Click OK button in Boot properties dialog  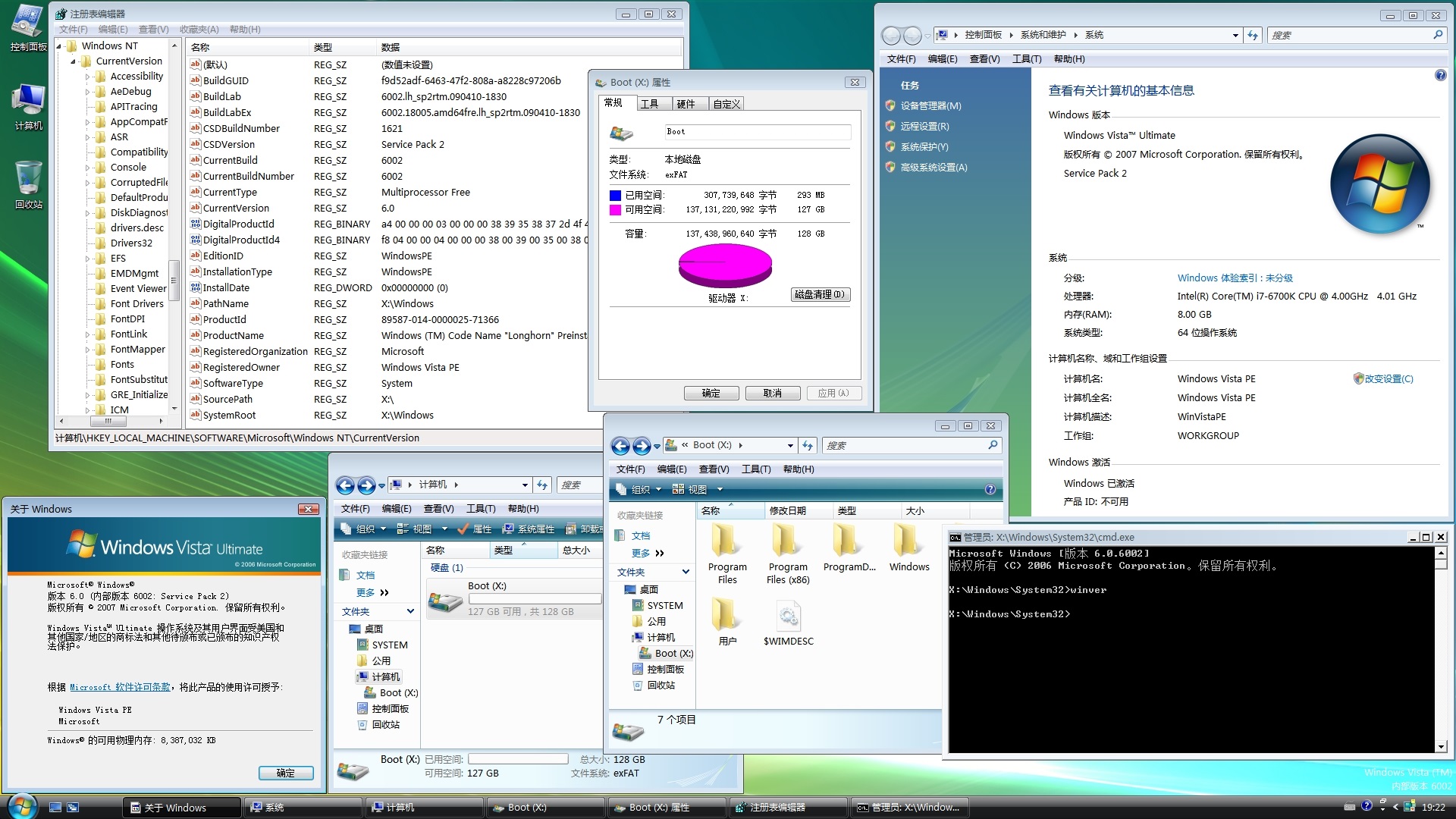pyautogui.click(x=711, y=393)
